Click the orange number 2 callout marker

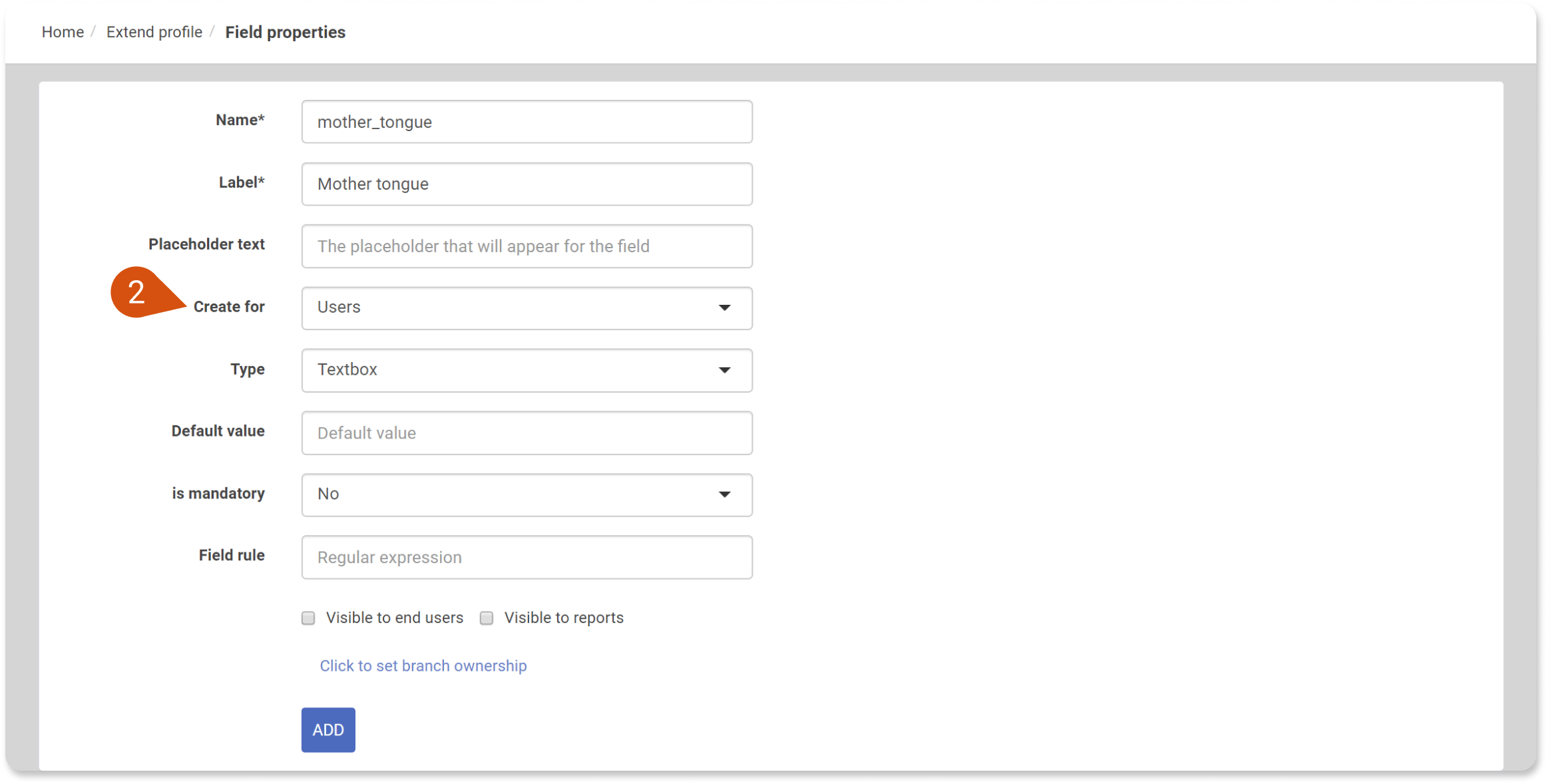click(x=137, y=292)
